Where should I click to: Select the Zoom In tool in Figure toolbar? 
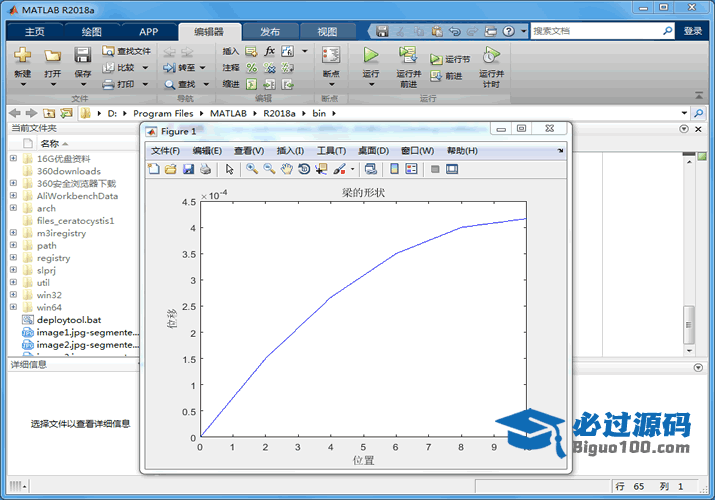pyautogui.click(x=252, y=169)
